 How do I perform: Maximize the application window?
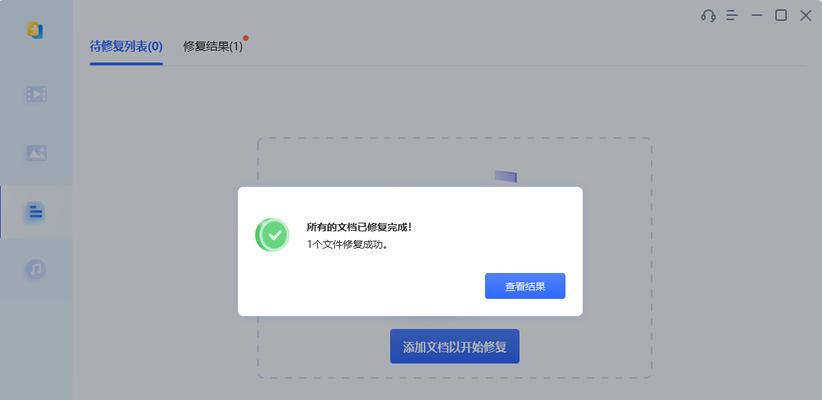pos(781,16)
